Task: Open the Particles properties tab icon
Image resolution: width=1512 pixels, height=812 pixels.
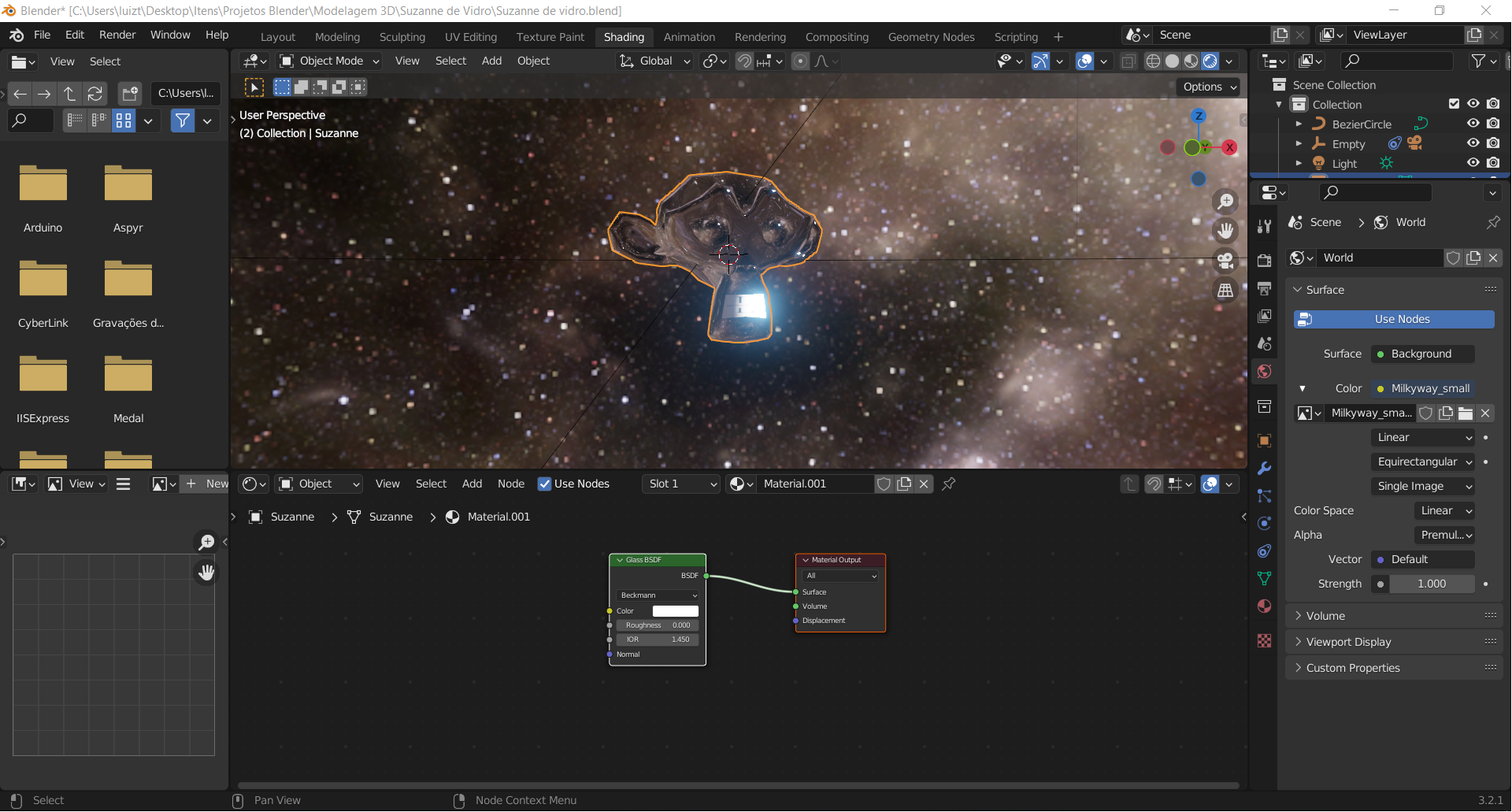Action: point(1265,495)
